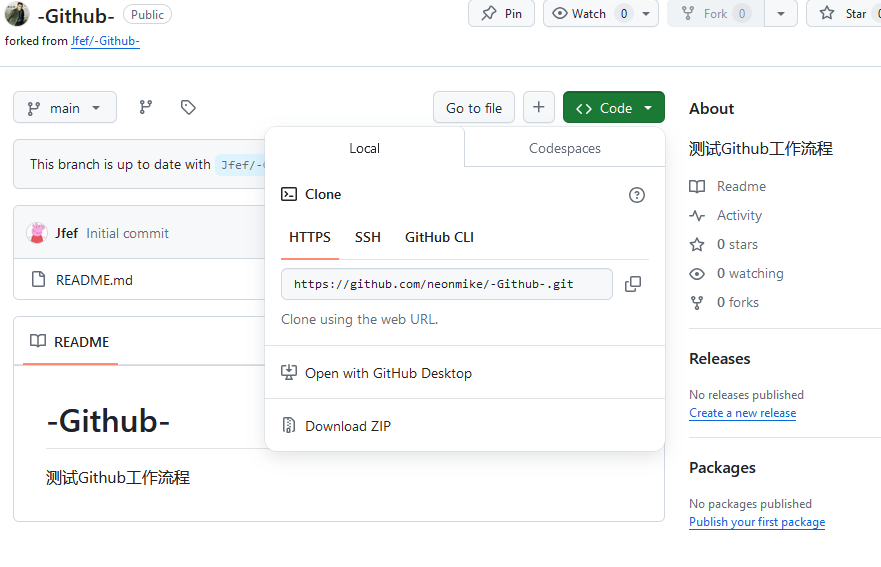
Task: Pin this repository
Action: tap(501, 14)
